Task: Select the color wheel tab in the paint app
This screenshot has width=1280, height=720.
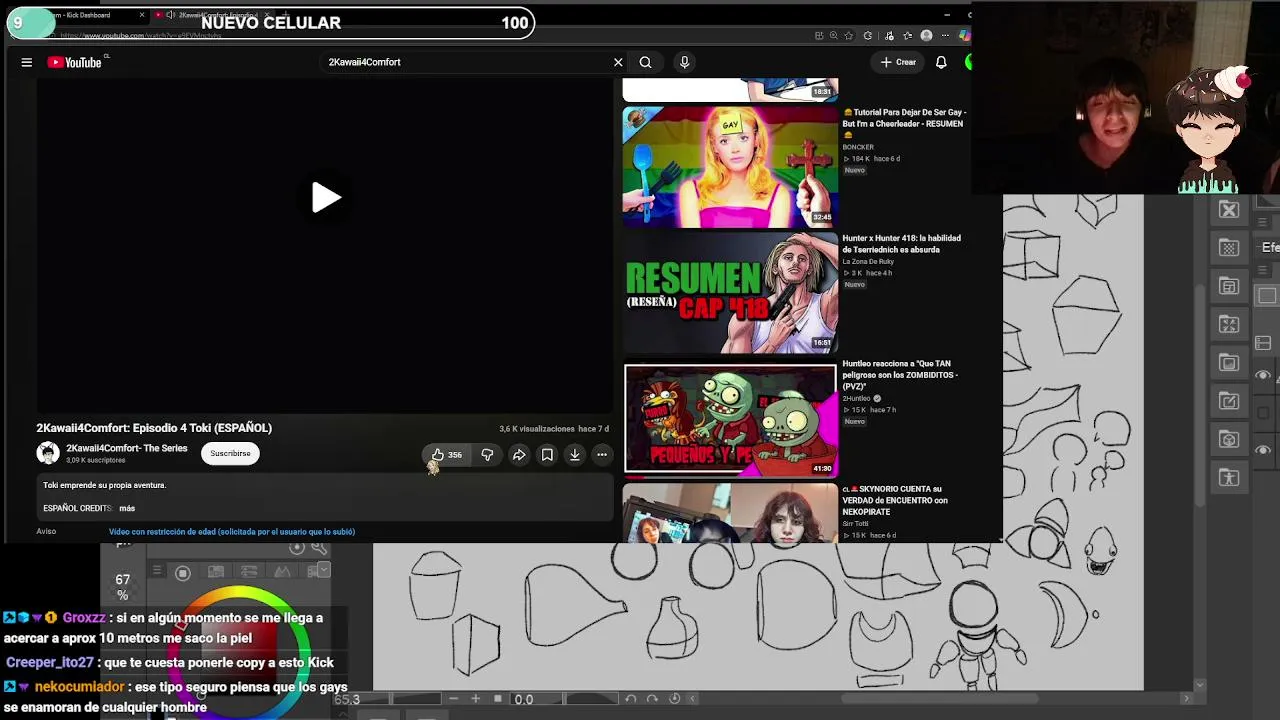Action: tap(182, 573)
